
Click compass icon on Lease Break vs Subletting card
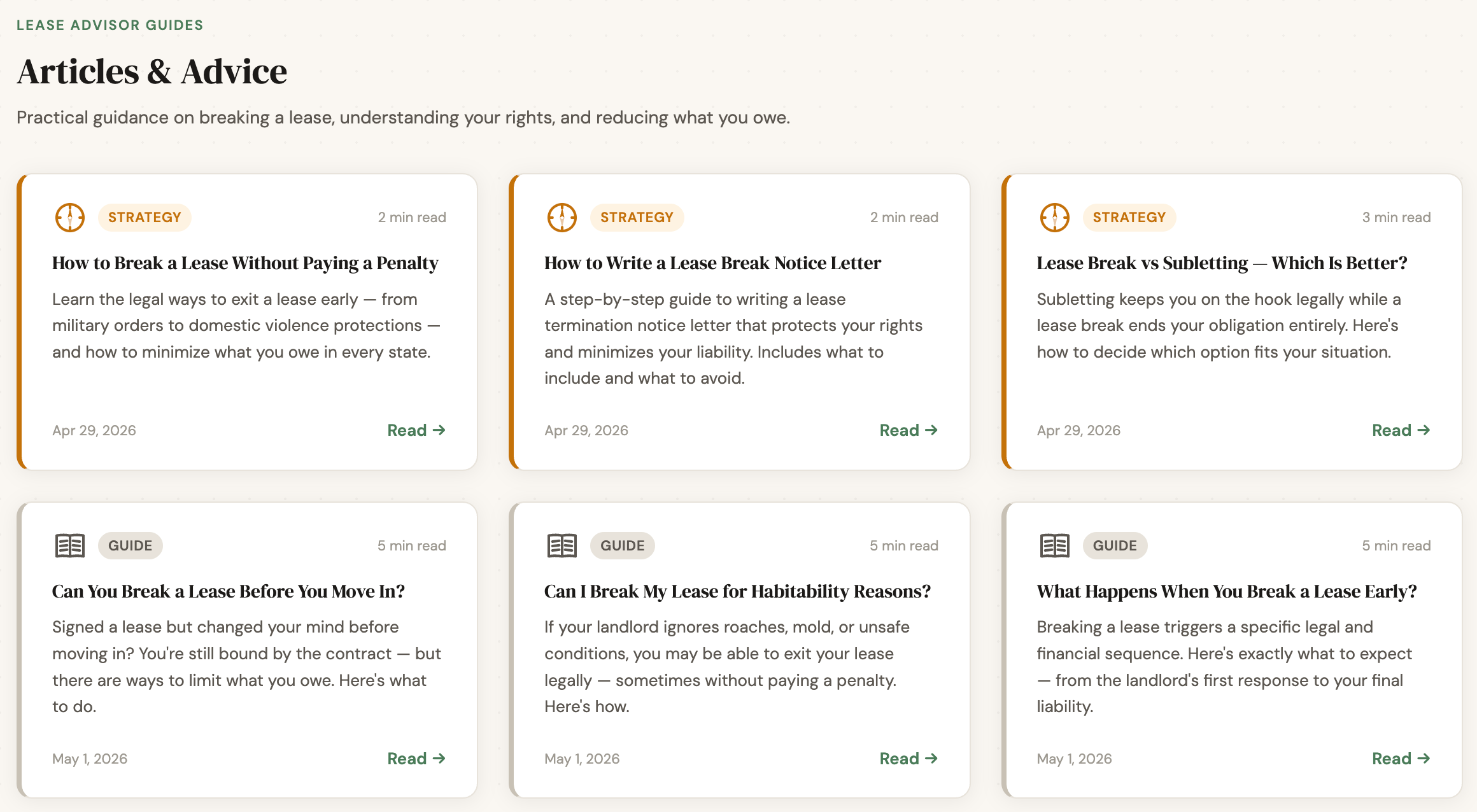coord(1054,218)
